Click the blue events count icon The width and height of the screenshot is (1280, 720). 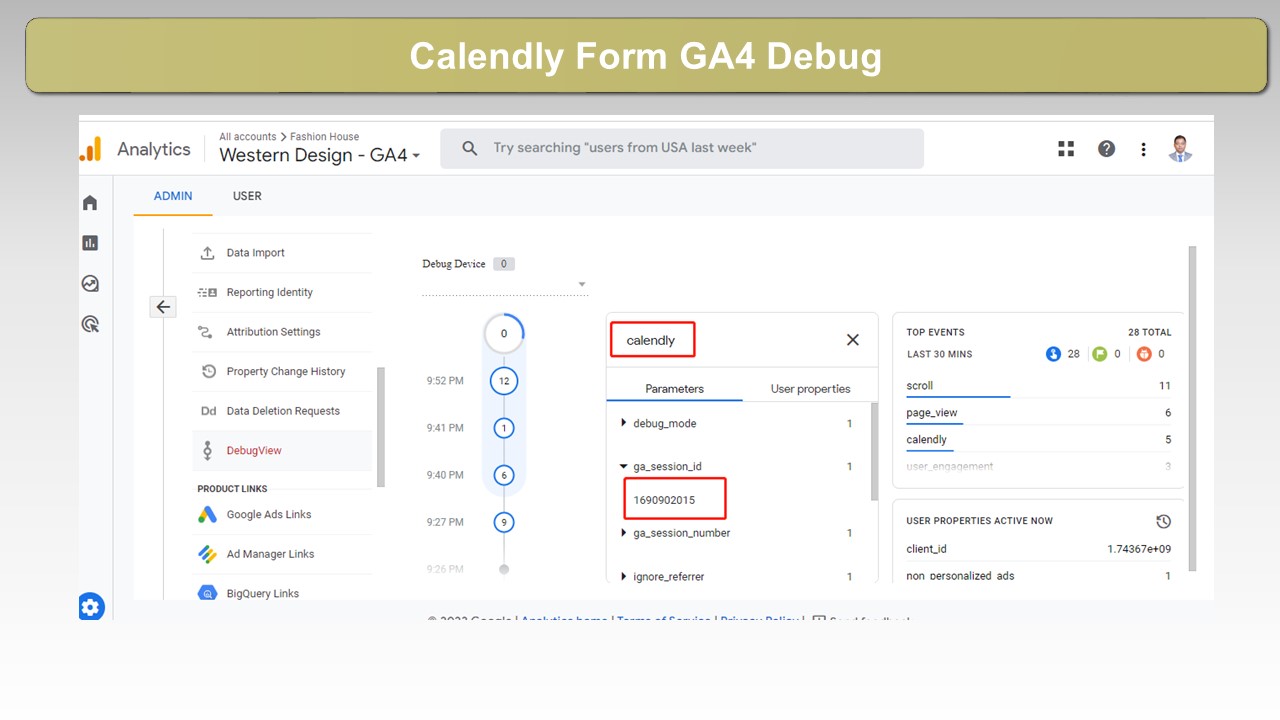[x=1053, y=354]
